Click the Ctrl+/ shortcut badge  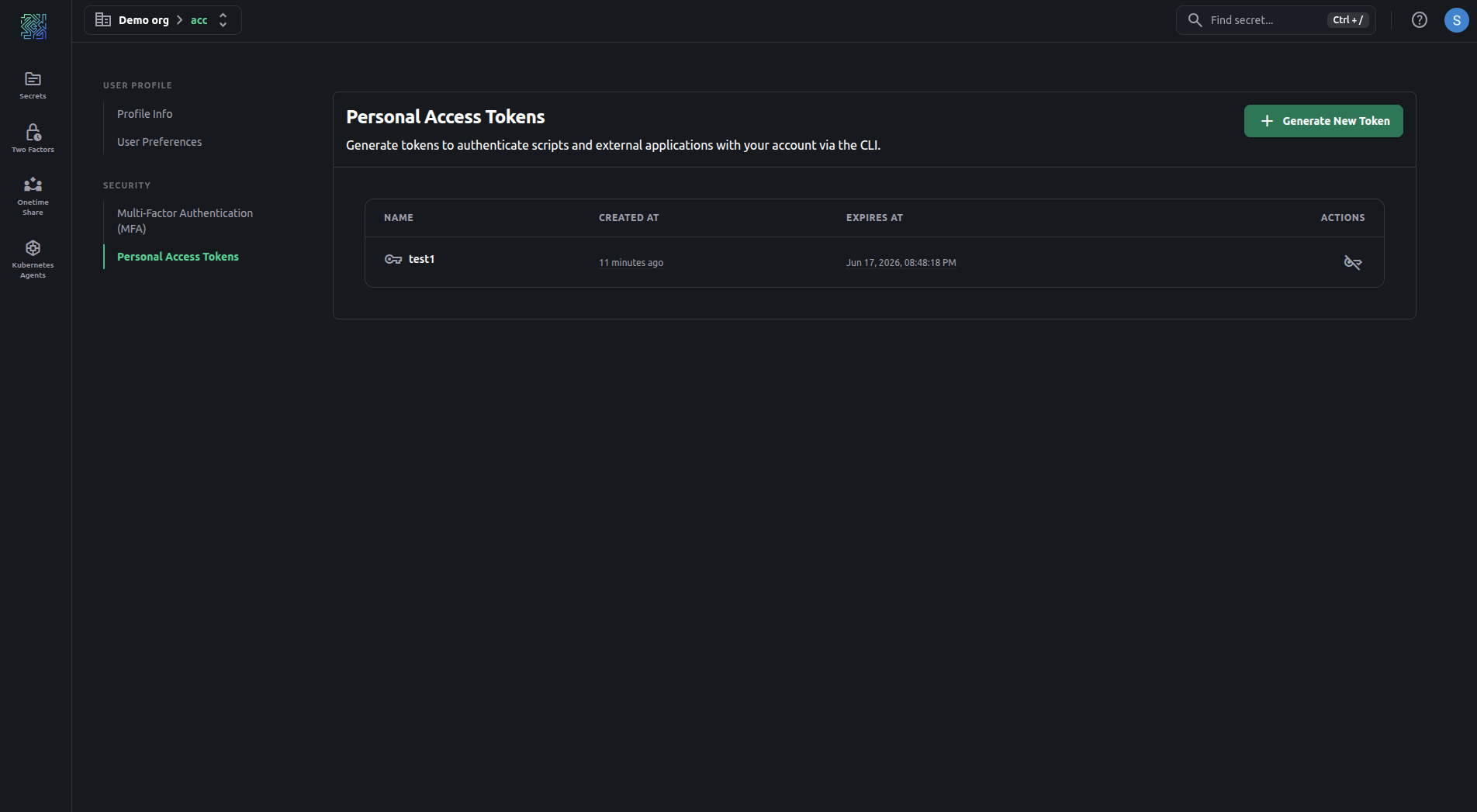(1347, 20)
